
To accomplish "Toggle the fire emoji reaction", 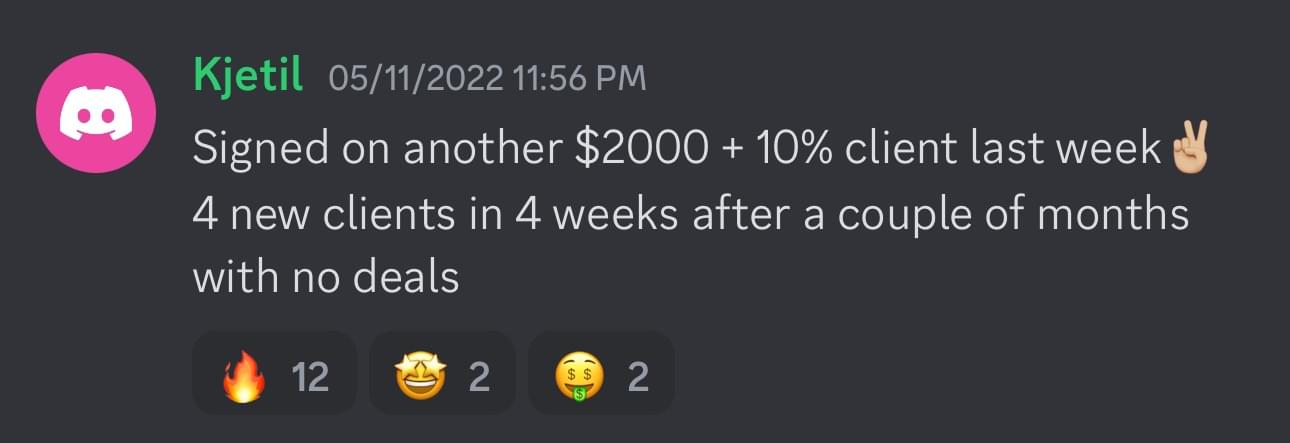I will pos(273,374).
